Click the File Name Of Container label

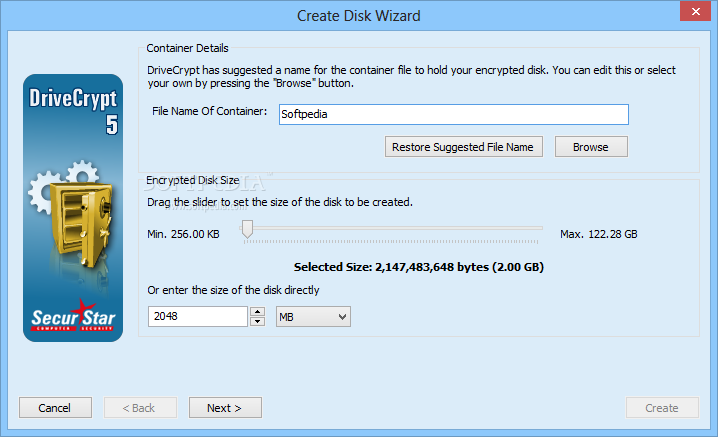point(209,111)
